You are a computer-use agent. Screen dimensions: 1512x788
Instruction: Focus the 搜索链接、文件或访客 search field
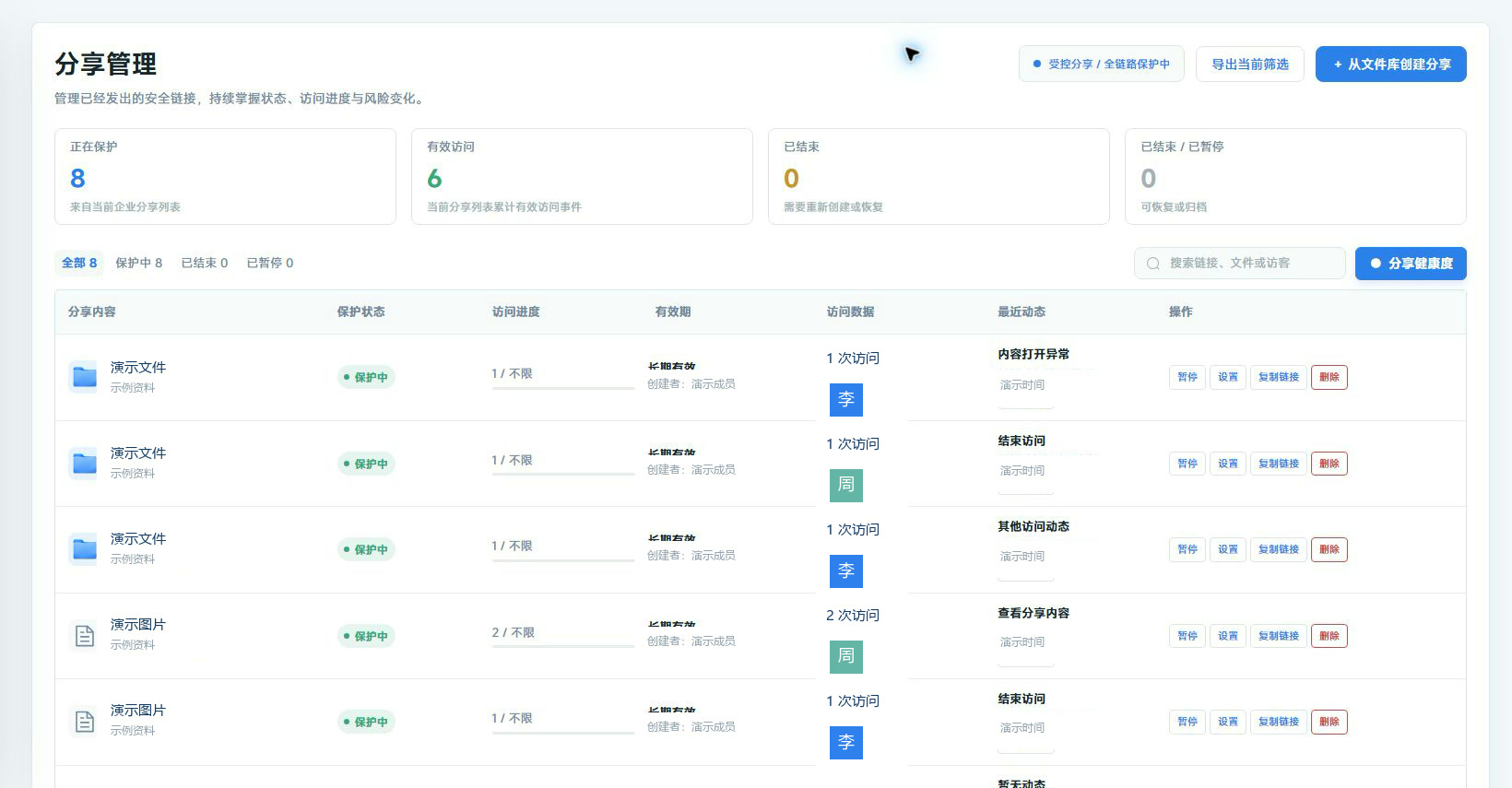[1240, 264]
